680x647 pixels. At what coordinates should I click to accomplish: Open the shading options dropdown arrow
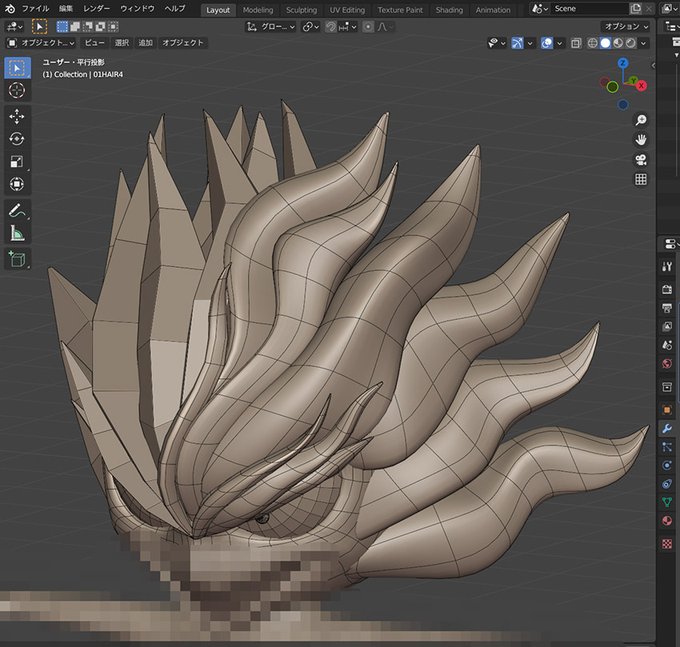[x=644, y=43]
